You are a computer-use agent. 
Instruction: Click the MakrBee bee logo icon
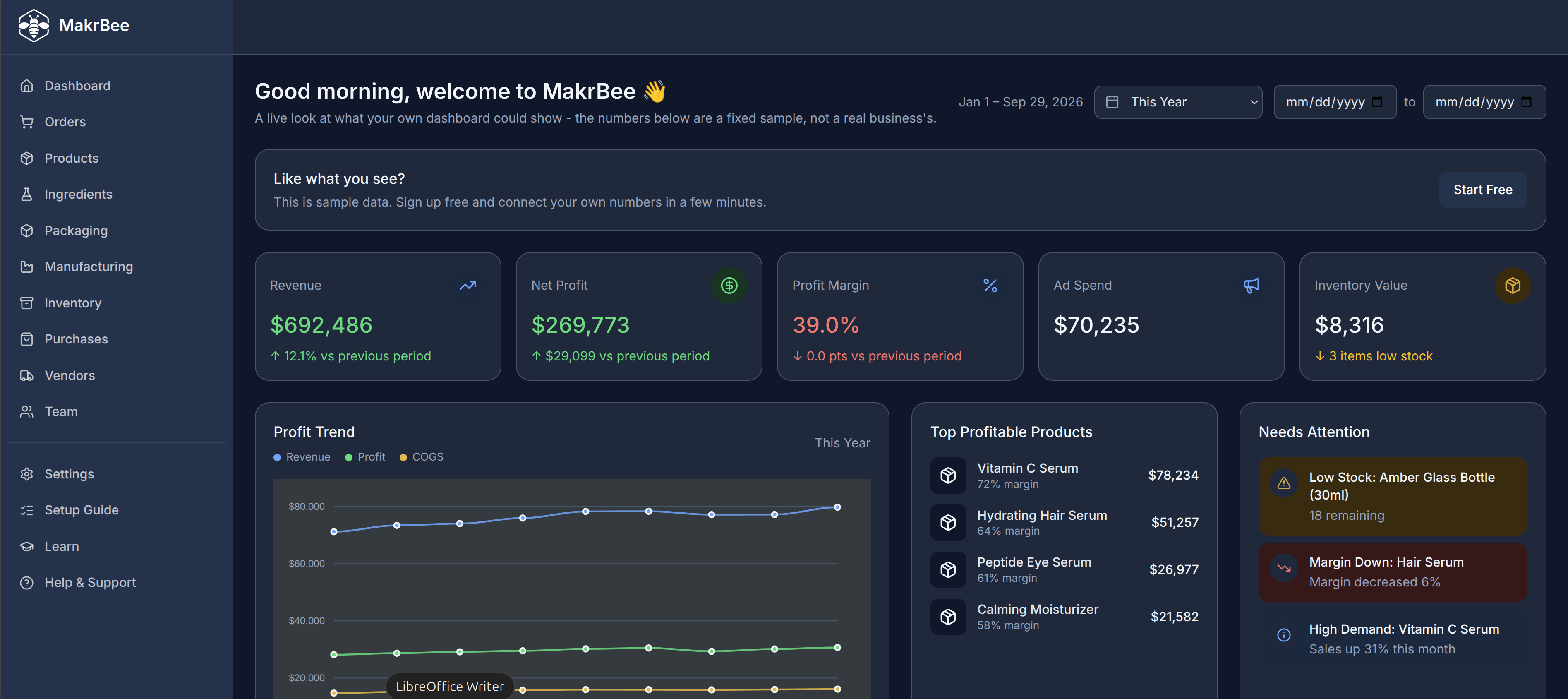pos(34,26)
